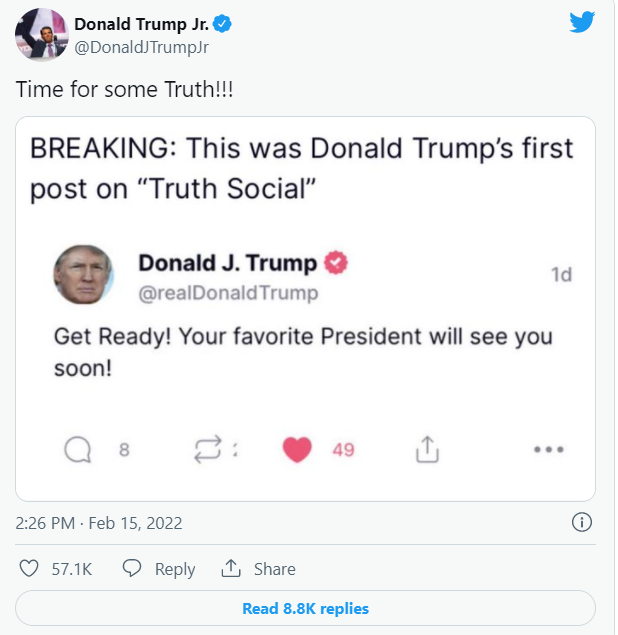Click the Reply speech bubble icon
This screenshot has width=618, height=635.
pos(132,568)
